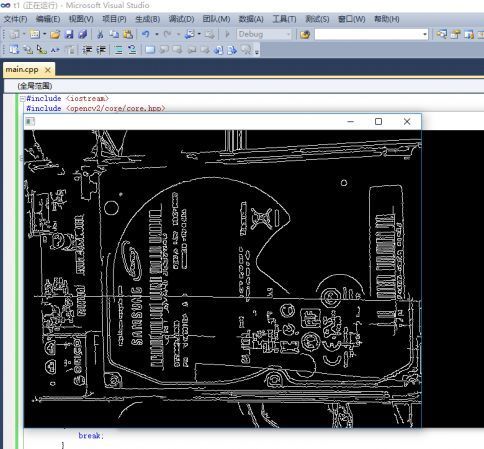
Task: Click the Save All icon
Action: click(82, 34)
